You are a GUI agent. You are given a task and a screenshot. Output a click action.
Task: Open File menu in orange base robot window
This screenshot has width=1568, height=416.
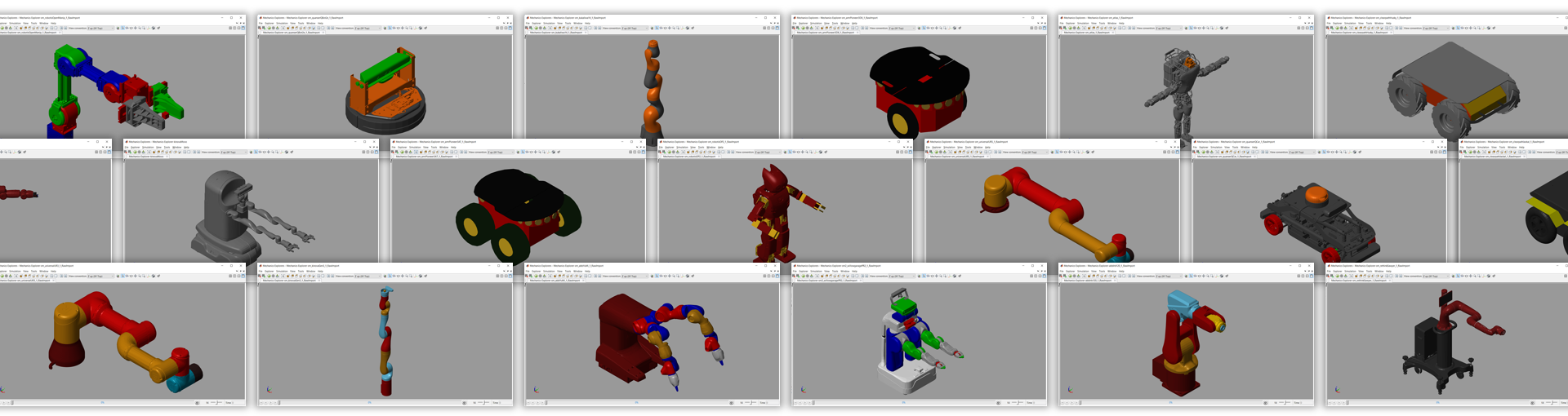click(x=261, y=23)
